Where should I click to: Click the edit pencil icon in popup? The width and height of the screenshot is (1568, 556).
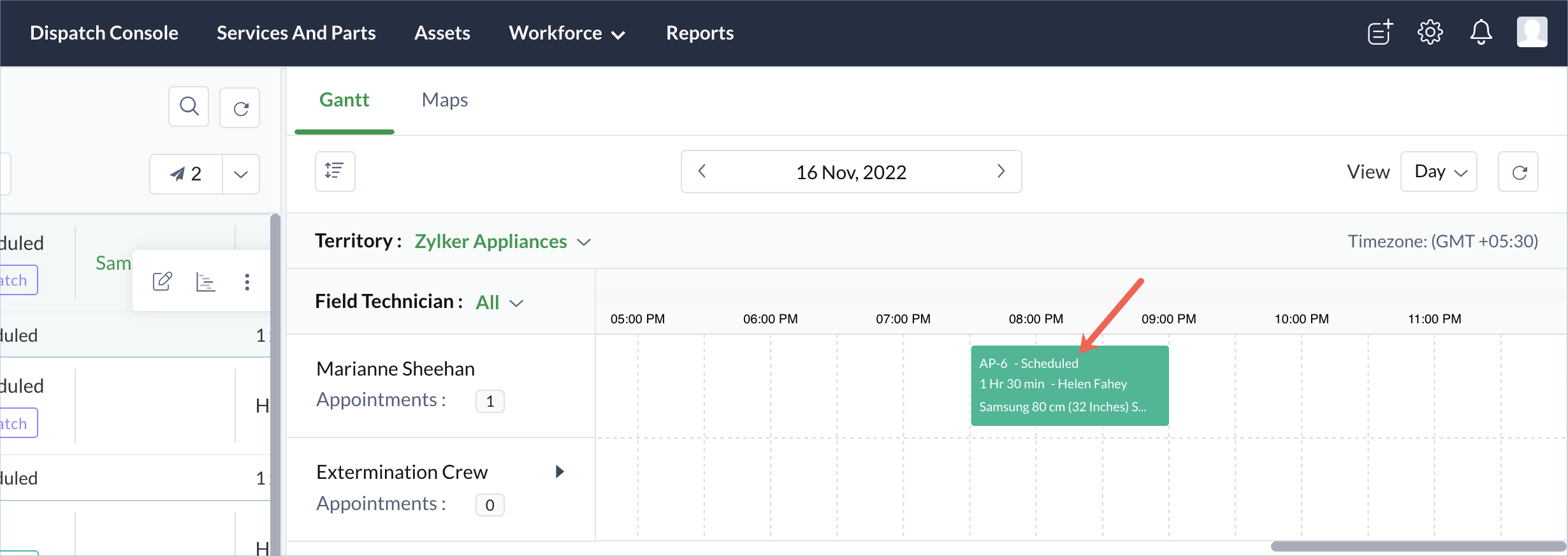(x=163, y=281)
